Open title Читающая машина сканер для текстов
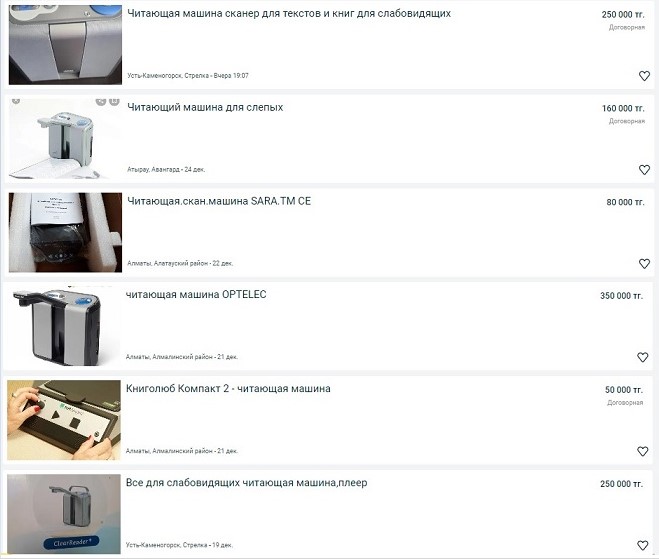 pyautogui.click(x=289, y=13)
